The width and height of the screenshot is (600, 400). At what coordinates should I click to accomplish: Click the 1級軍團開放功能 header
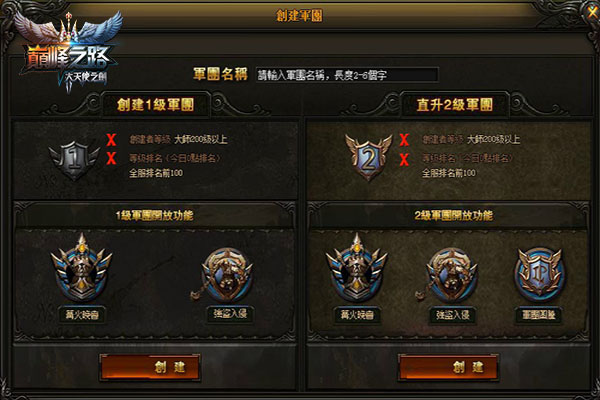pyautogui.click(x=155, y=215)
